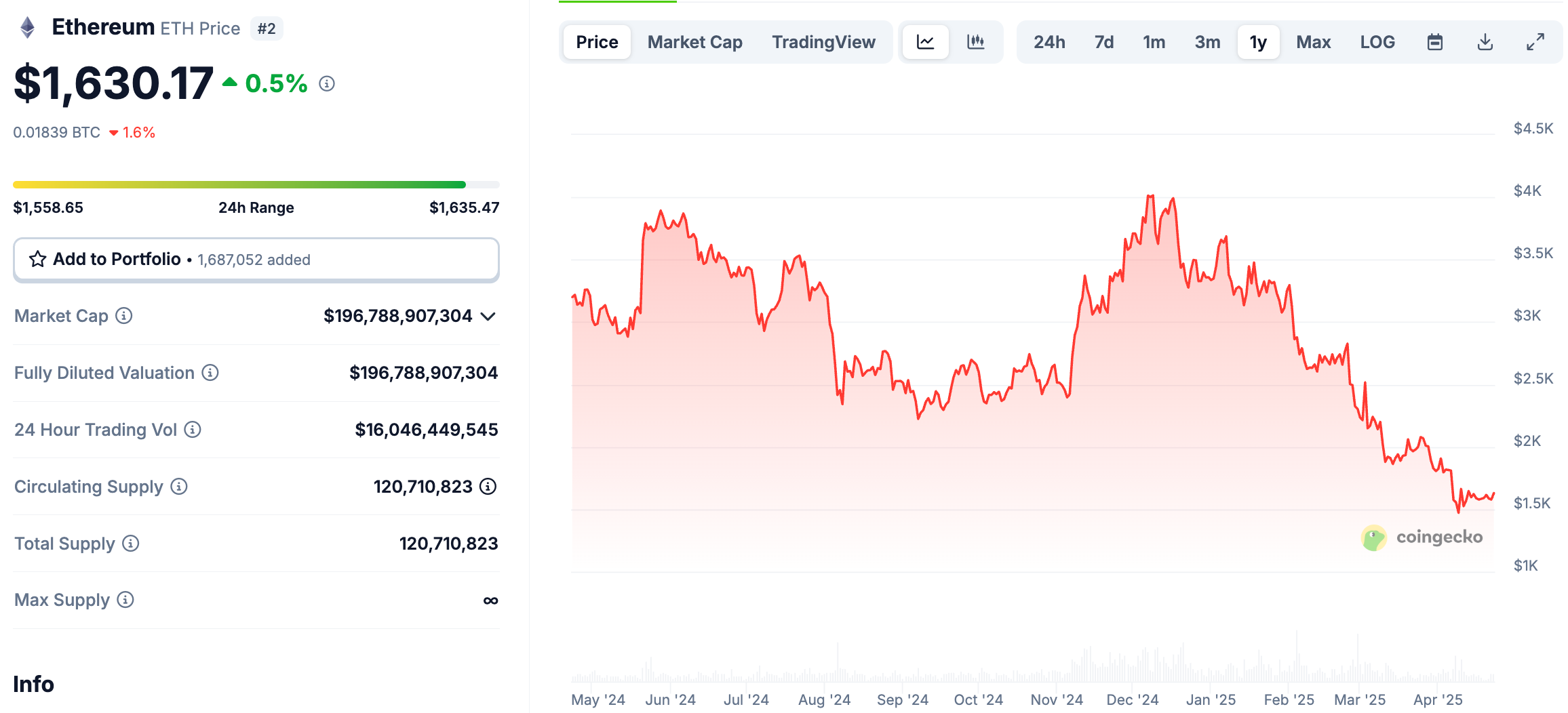Set chart range to Max
This screenshot has width=1568, height=713.
[1314, 42]
